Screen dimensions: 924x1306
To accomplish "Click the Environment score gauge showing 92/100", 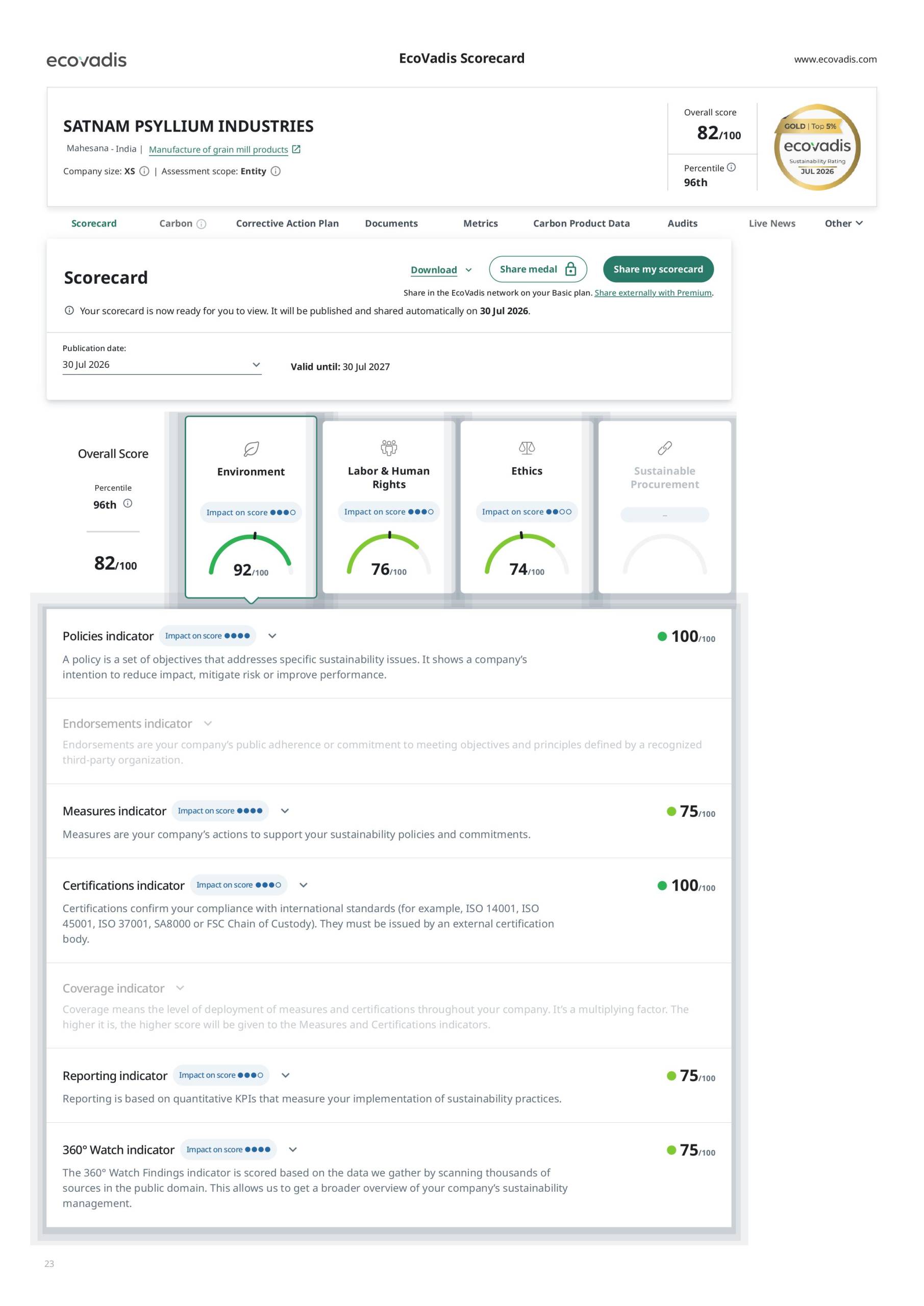I will 251,555.
